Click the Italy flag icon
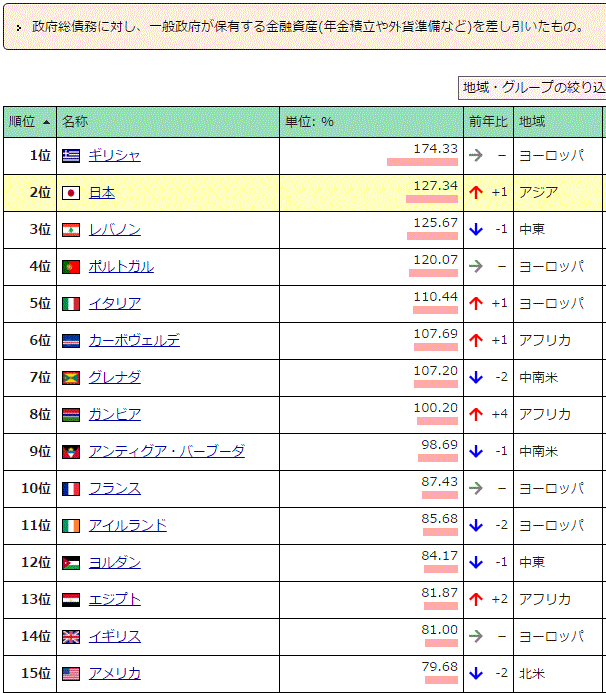Screen dimensions: 606x693 point(71,304)
